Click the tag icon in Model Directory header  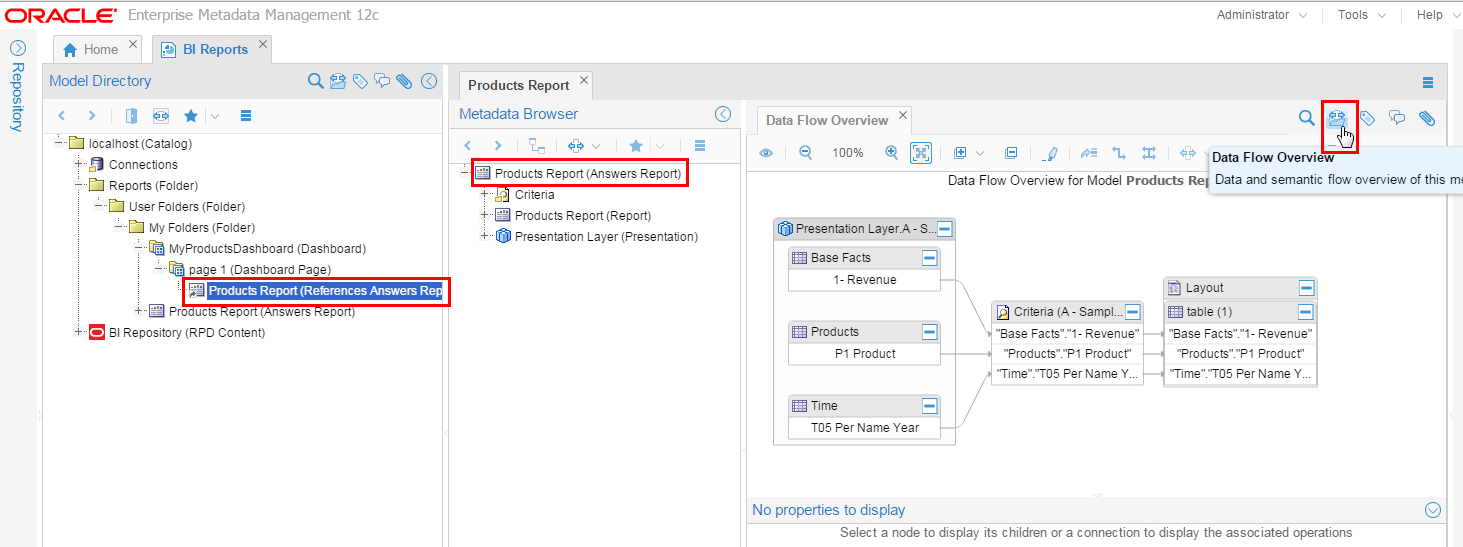[361, 81]
